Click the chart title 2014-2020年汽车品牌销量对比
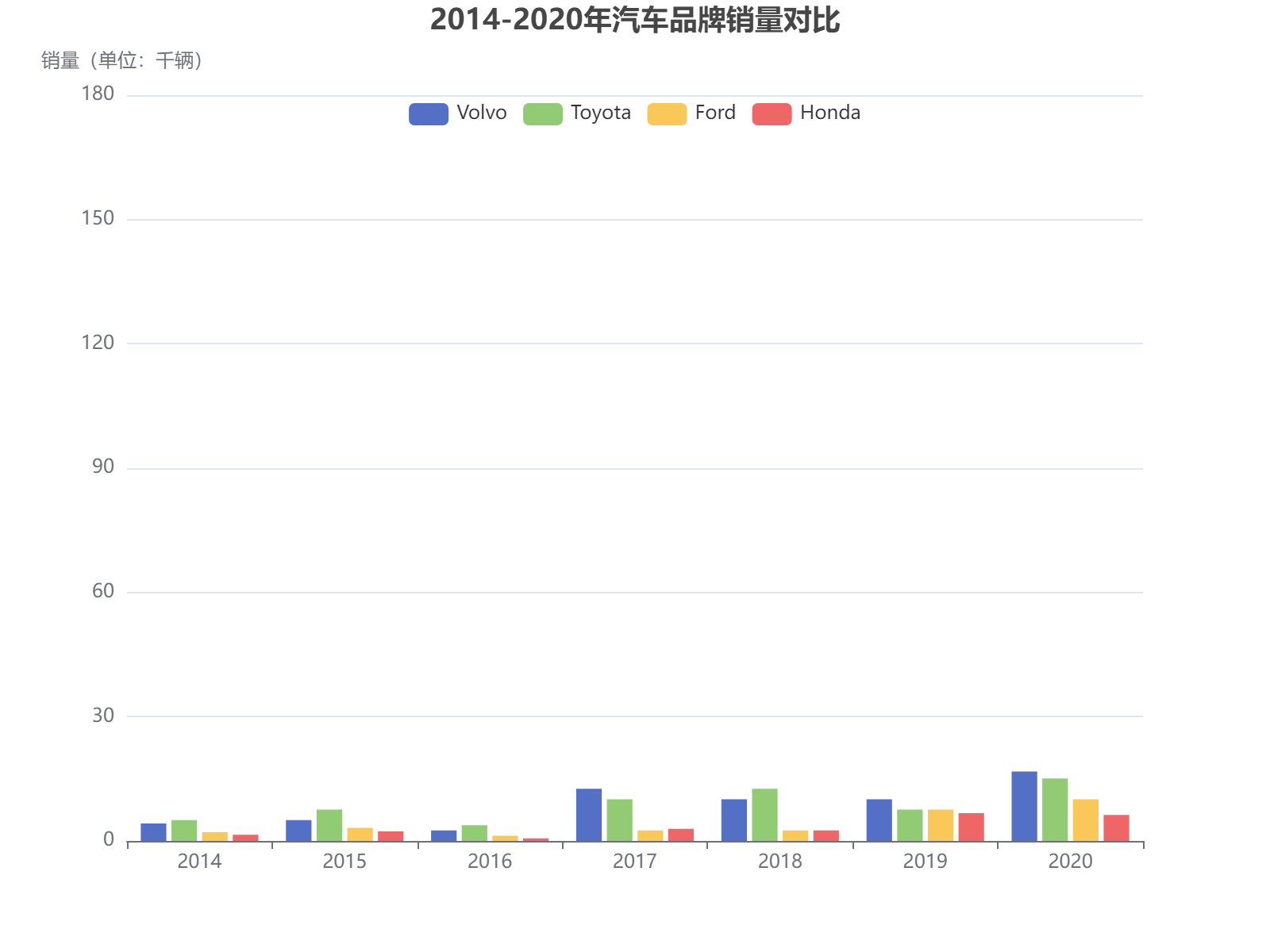Viewport: 1270px width, 952px height. [x=635, y=20]
